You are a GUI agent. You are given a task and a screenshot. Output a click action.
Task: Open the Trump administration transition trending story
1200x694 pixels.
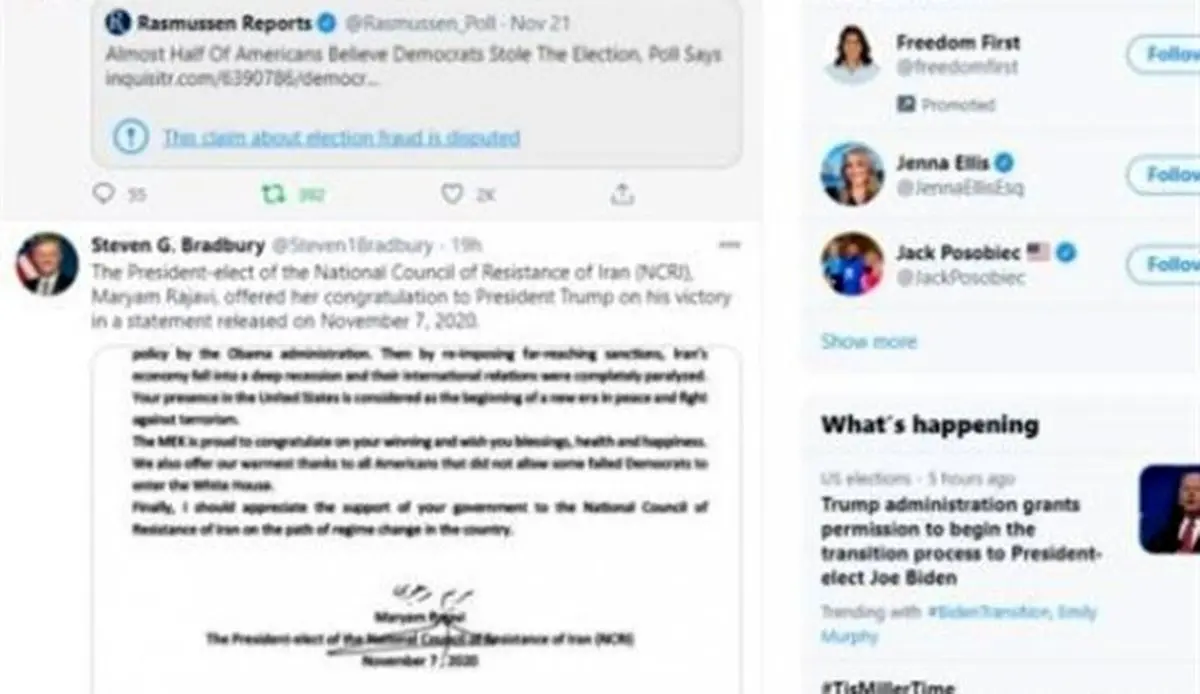click(961, 541)
